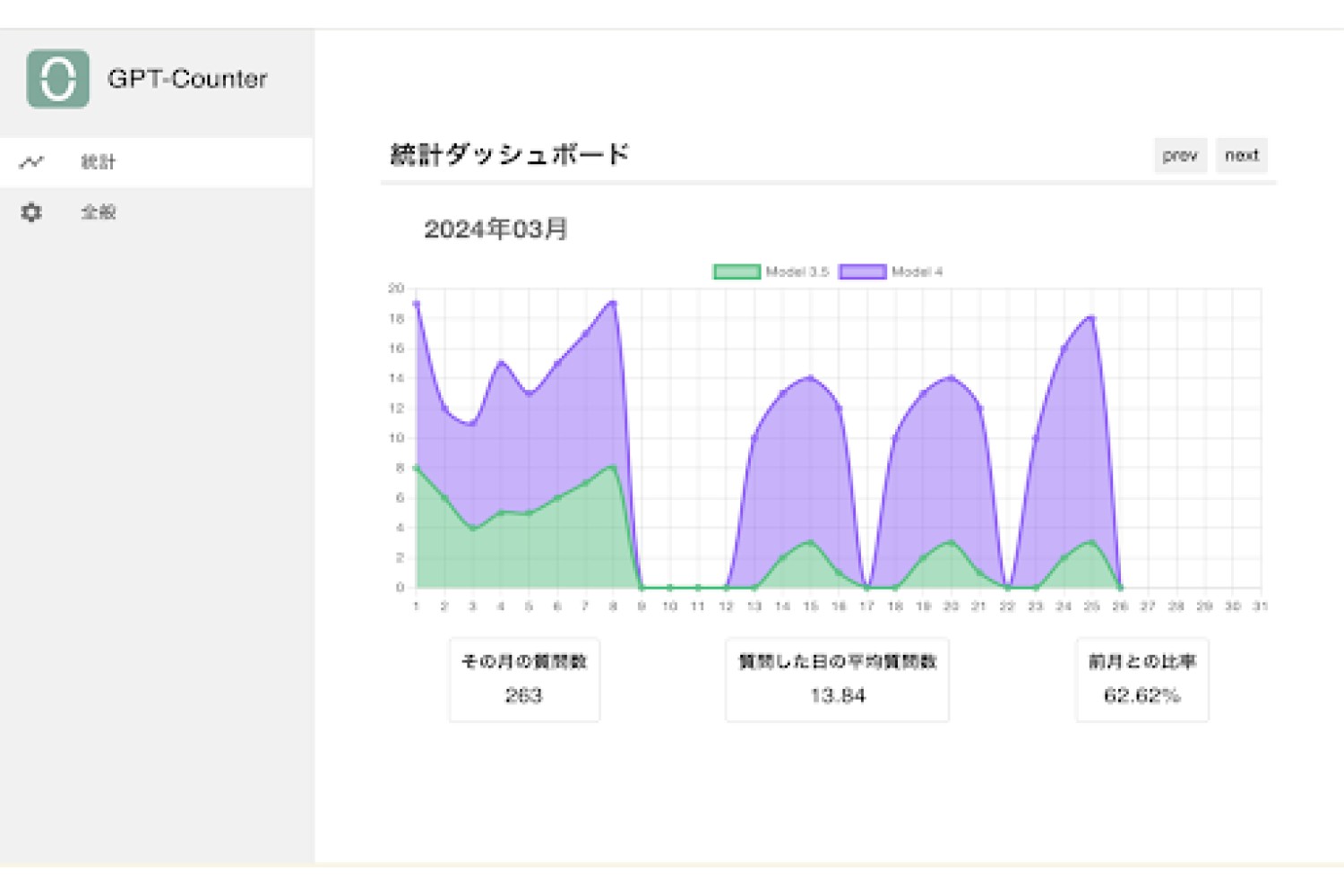Click the x-axis label 31
The image size is (1344, 896).
(x=1260, y=607)
